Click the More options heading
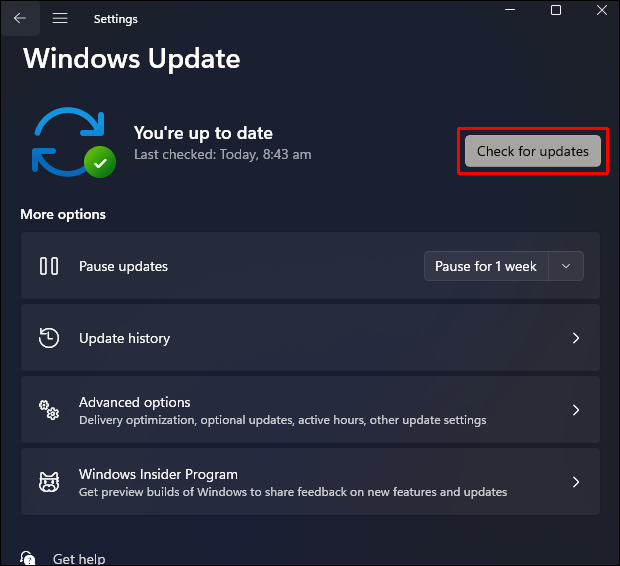This screenshot has height=566, width=620. [63, 214]
